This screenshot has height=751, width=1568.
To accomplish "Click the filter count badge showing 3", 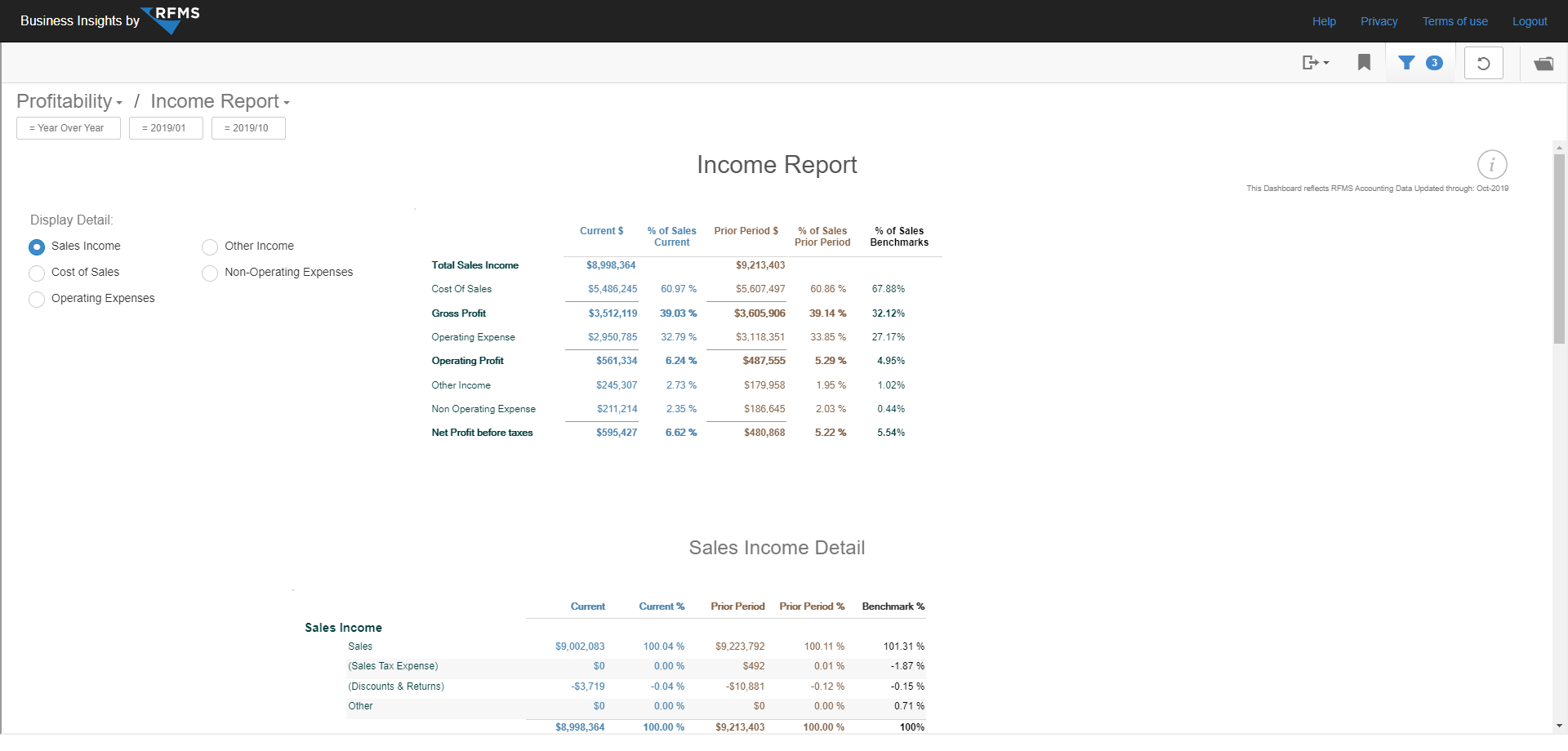I will coord(1434,63).
